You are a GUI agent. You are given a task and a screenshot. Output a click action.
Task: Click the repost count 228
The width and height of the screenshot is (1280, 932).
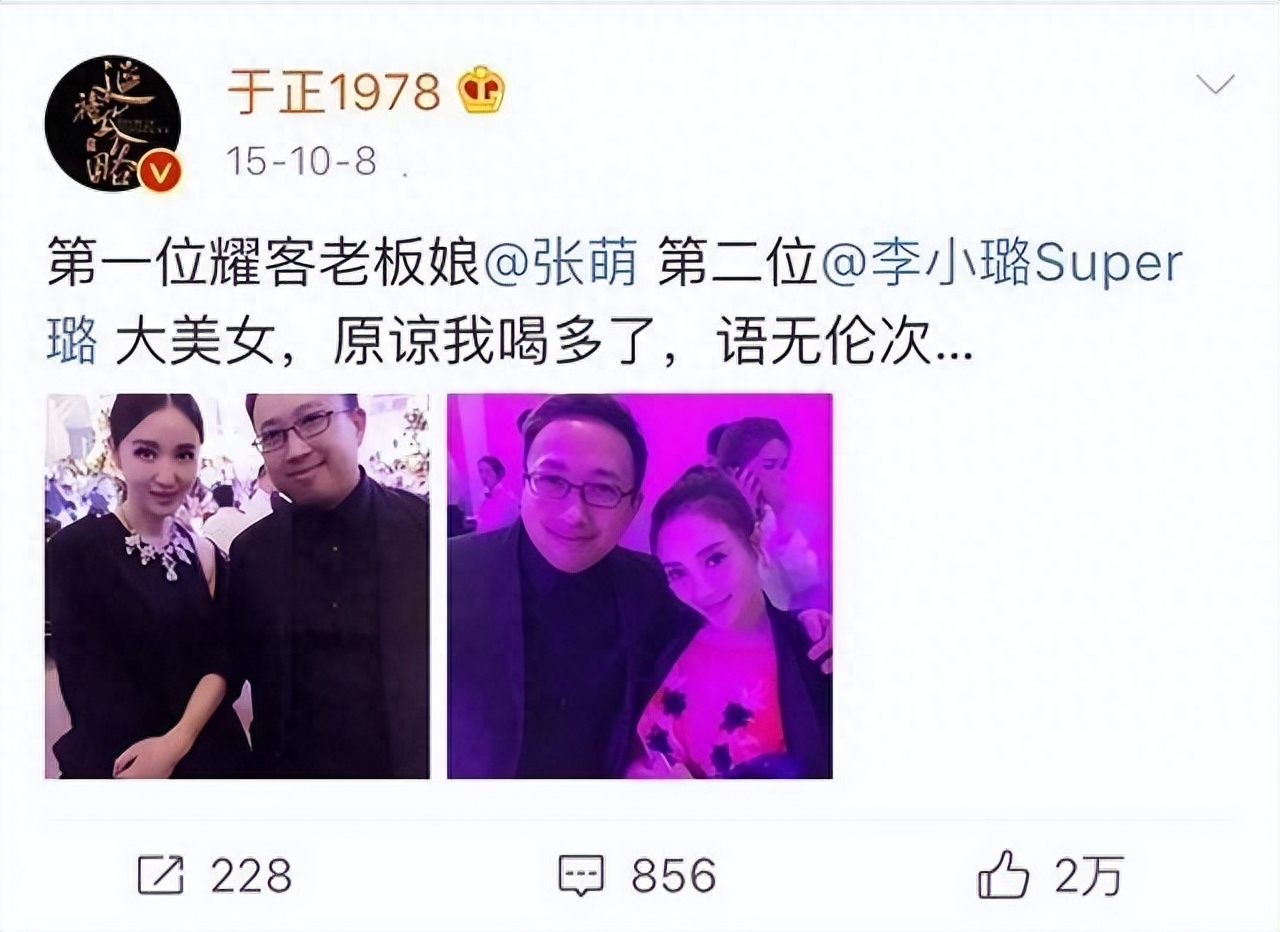[x=251, y=875]
